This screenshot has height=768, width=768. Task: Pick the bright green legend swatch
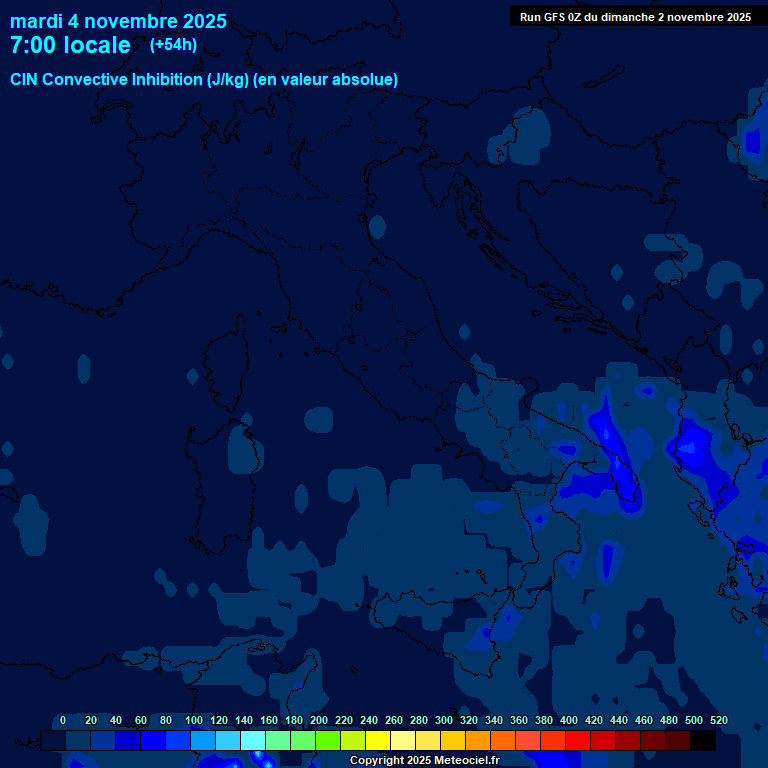[x=328, y=741]
